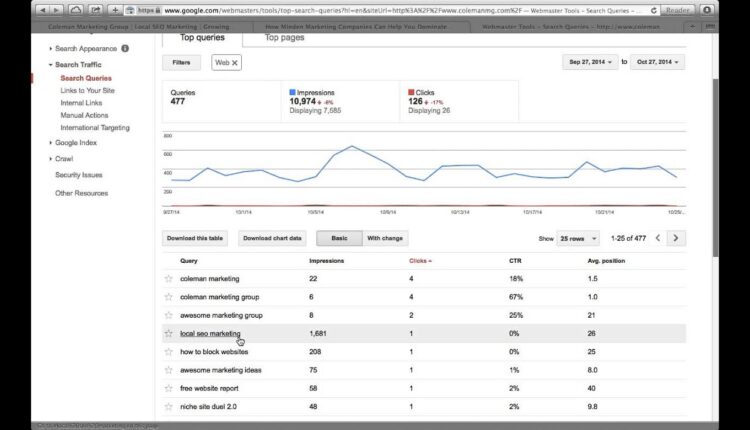The height and width of the screenshot is (430, 750).
Task: Click the info icon beside Search Appearance
Action: 125,48
